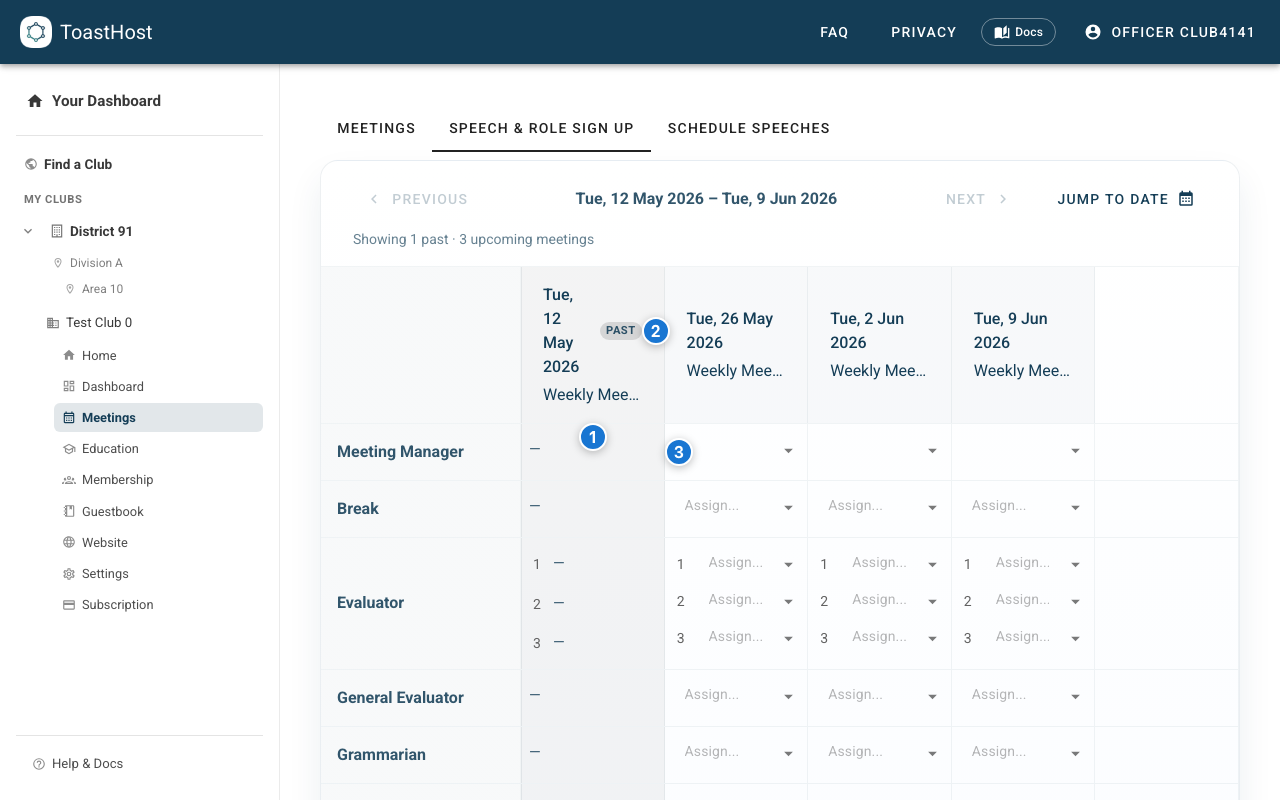
Task: Open Help & Docs link
Action: pyautogui.click(x=88, y=764)
